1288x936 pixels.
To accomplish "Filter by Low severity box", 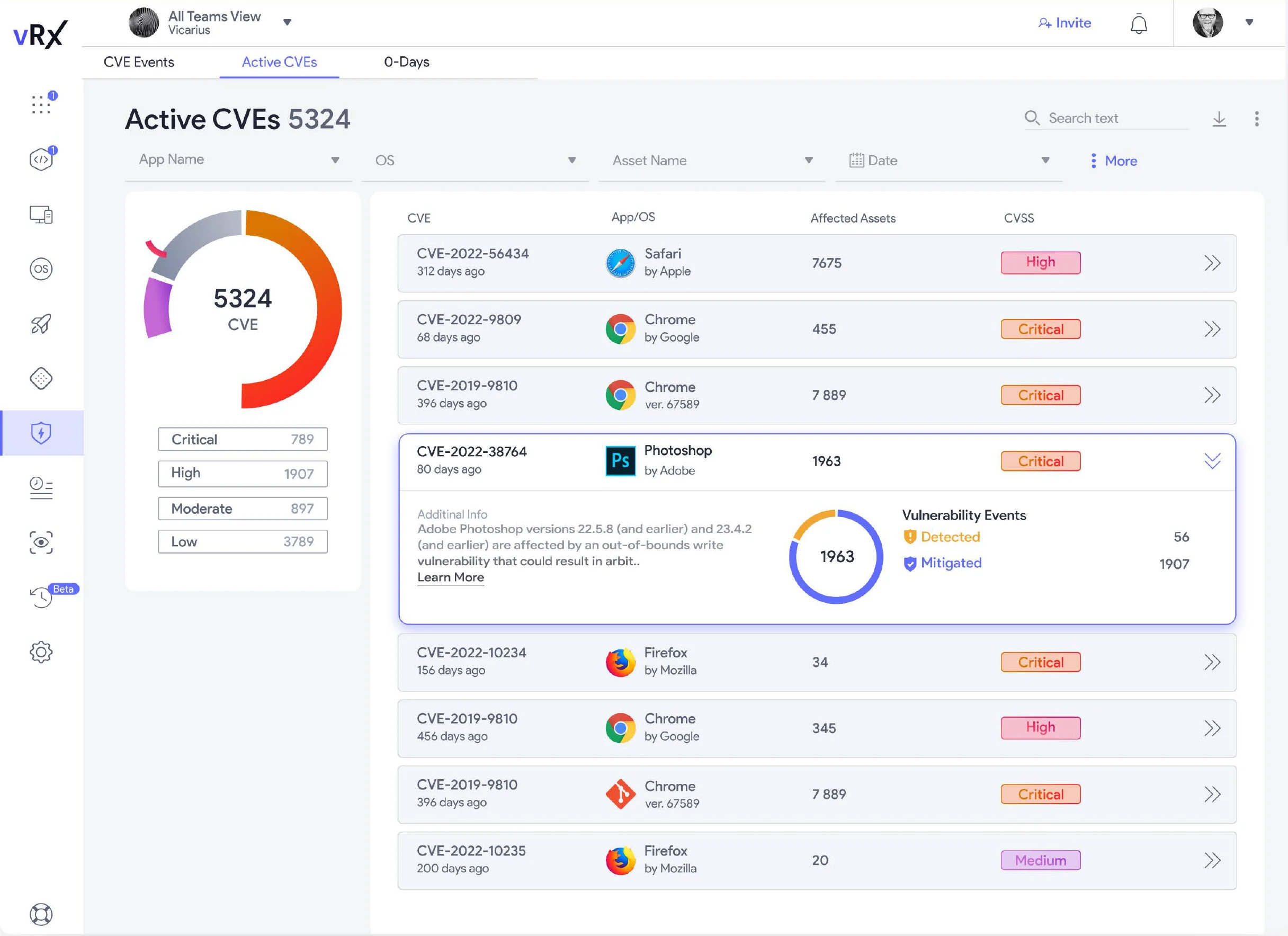I will [x=243, y=541].
